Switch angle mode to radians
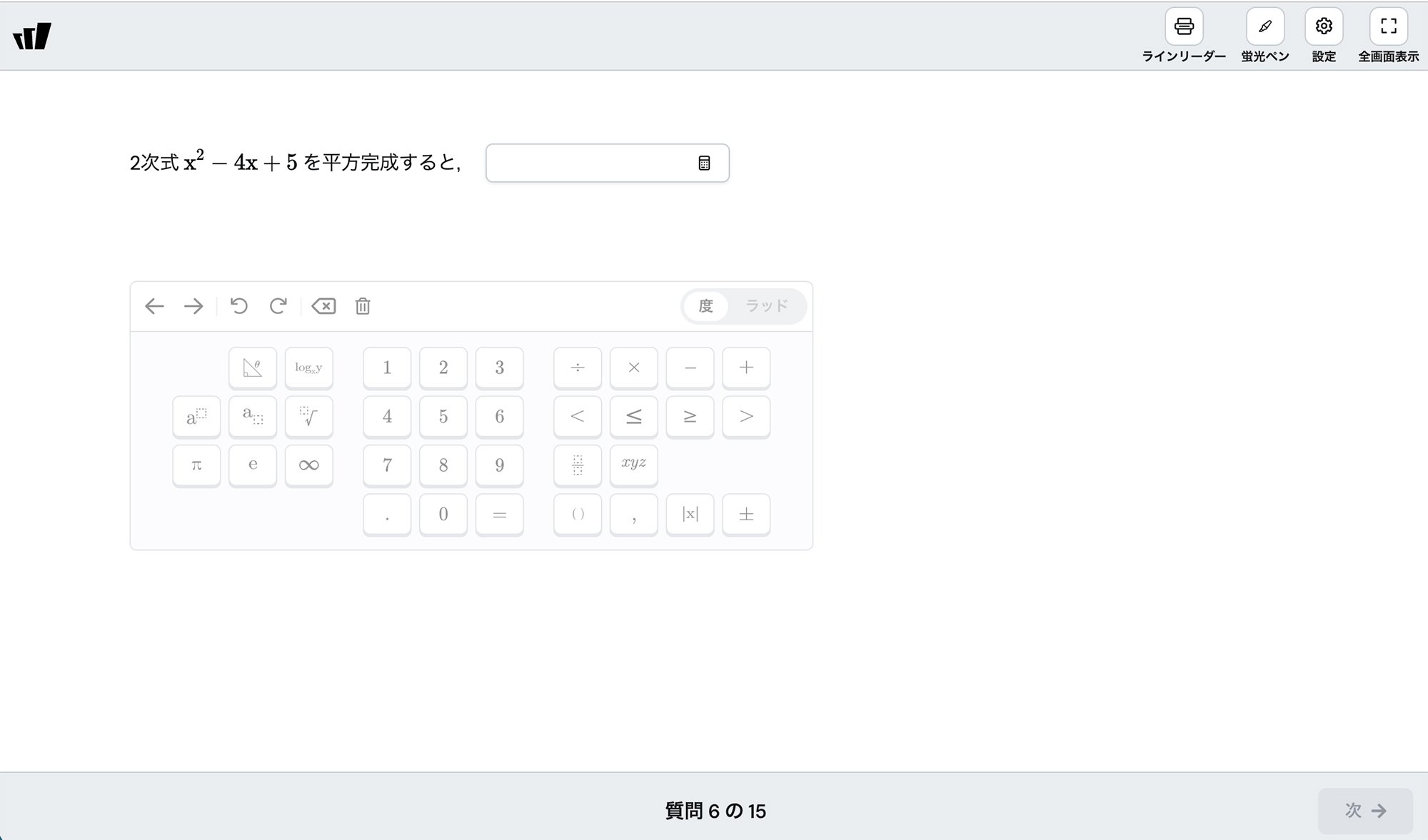 (x=767, y=306)
